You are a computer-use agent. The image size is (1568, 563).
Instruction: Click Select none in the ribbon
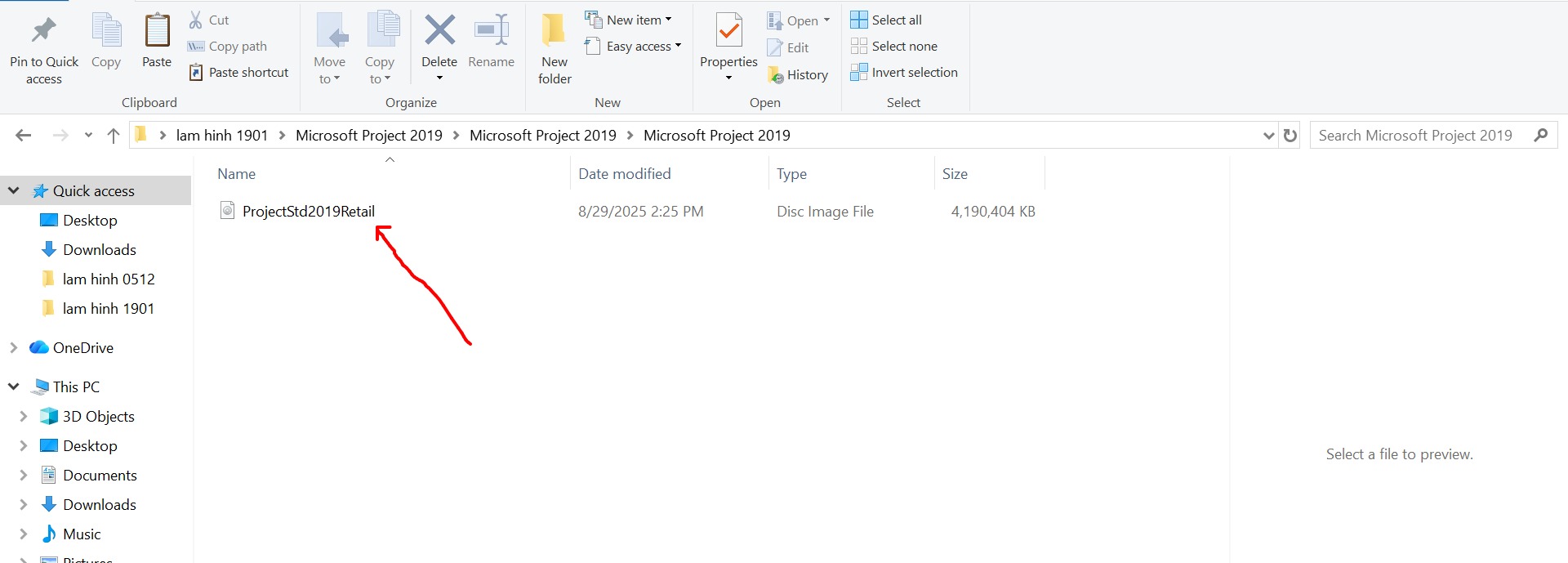click(894, 47)
